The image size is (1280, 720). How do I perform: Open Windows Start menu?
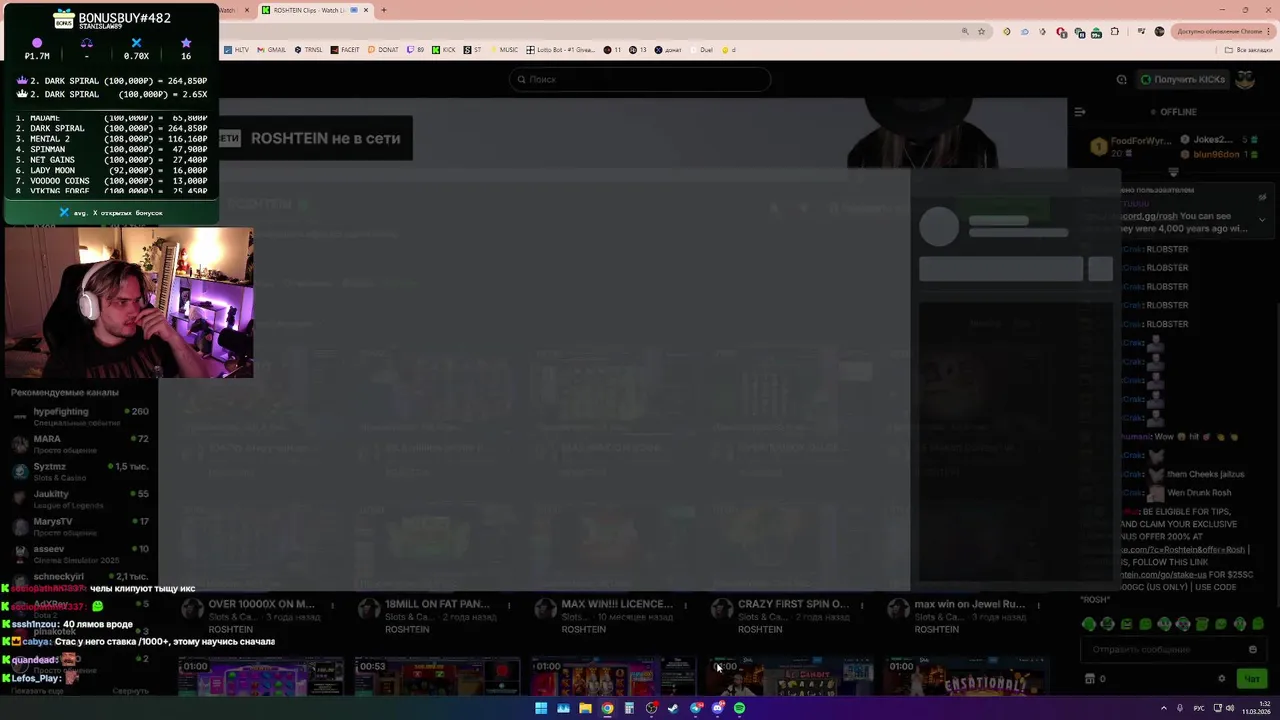[x=541, y=708]
